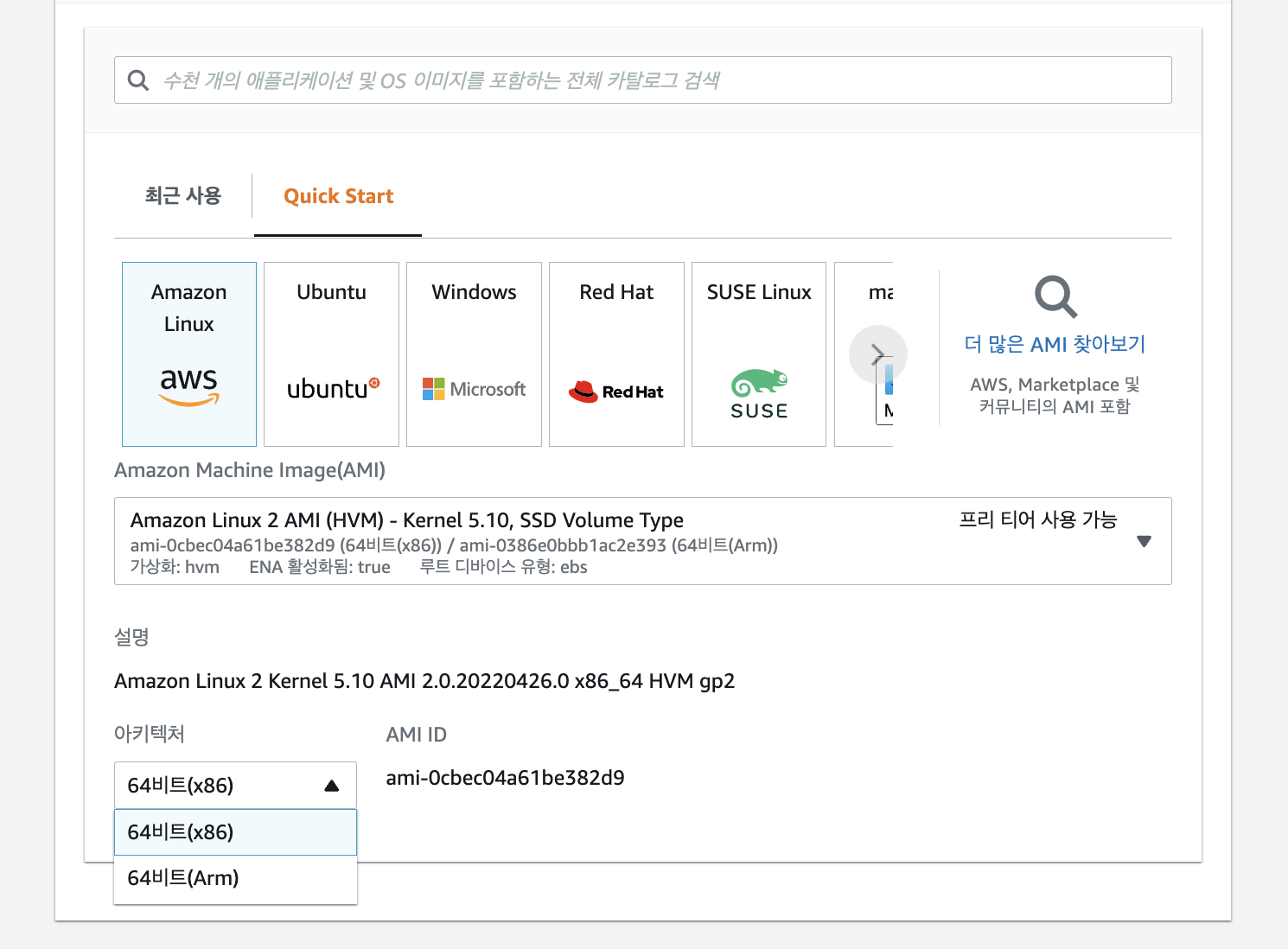This screenshot has width=1288, height=949.
Task: Click the large magnifier icon for browsing AMIs
Action: [x=1055, y=297]
